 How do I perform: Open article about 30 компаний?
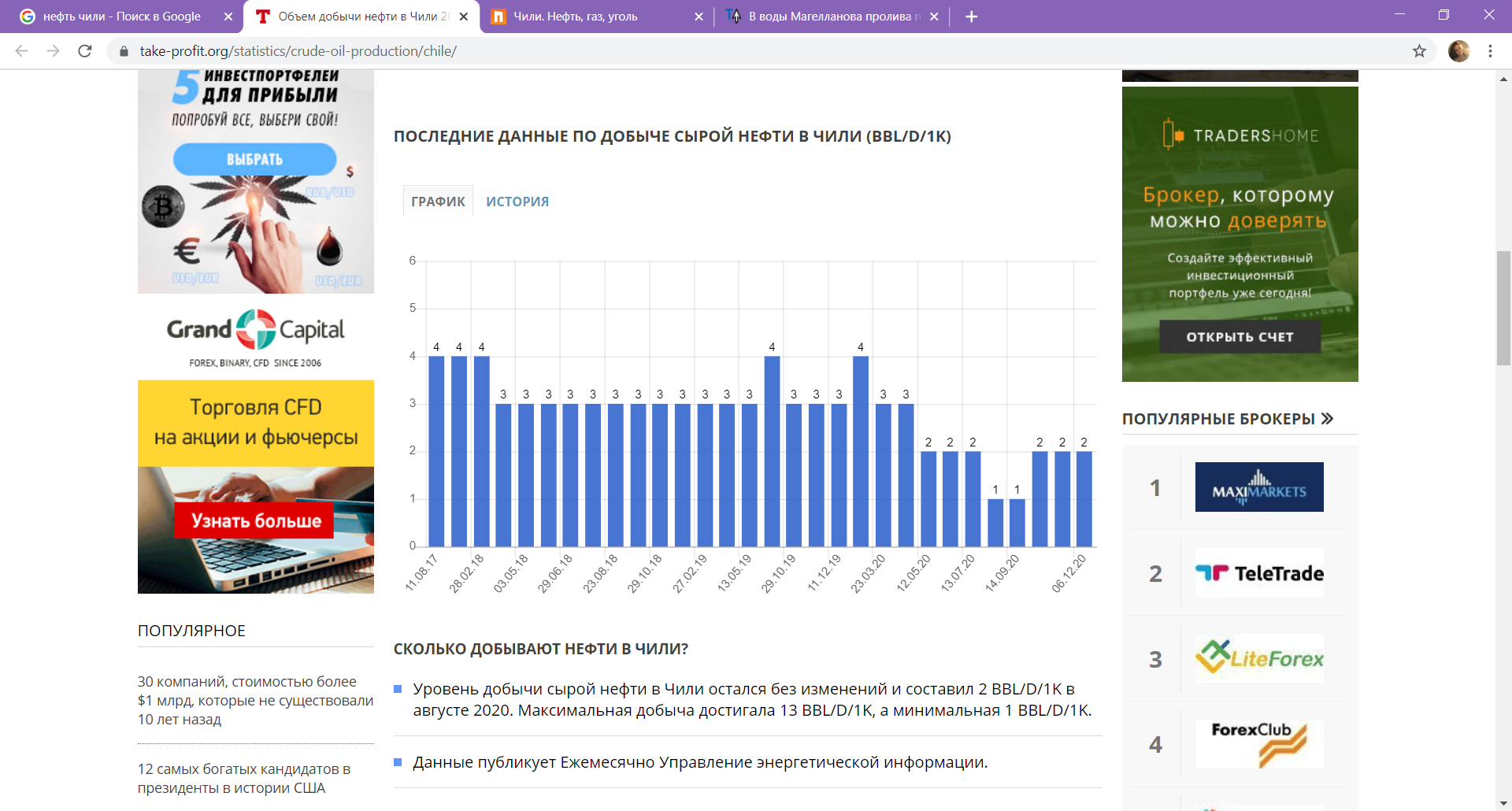254,700
